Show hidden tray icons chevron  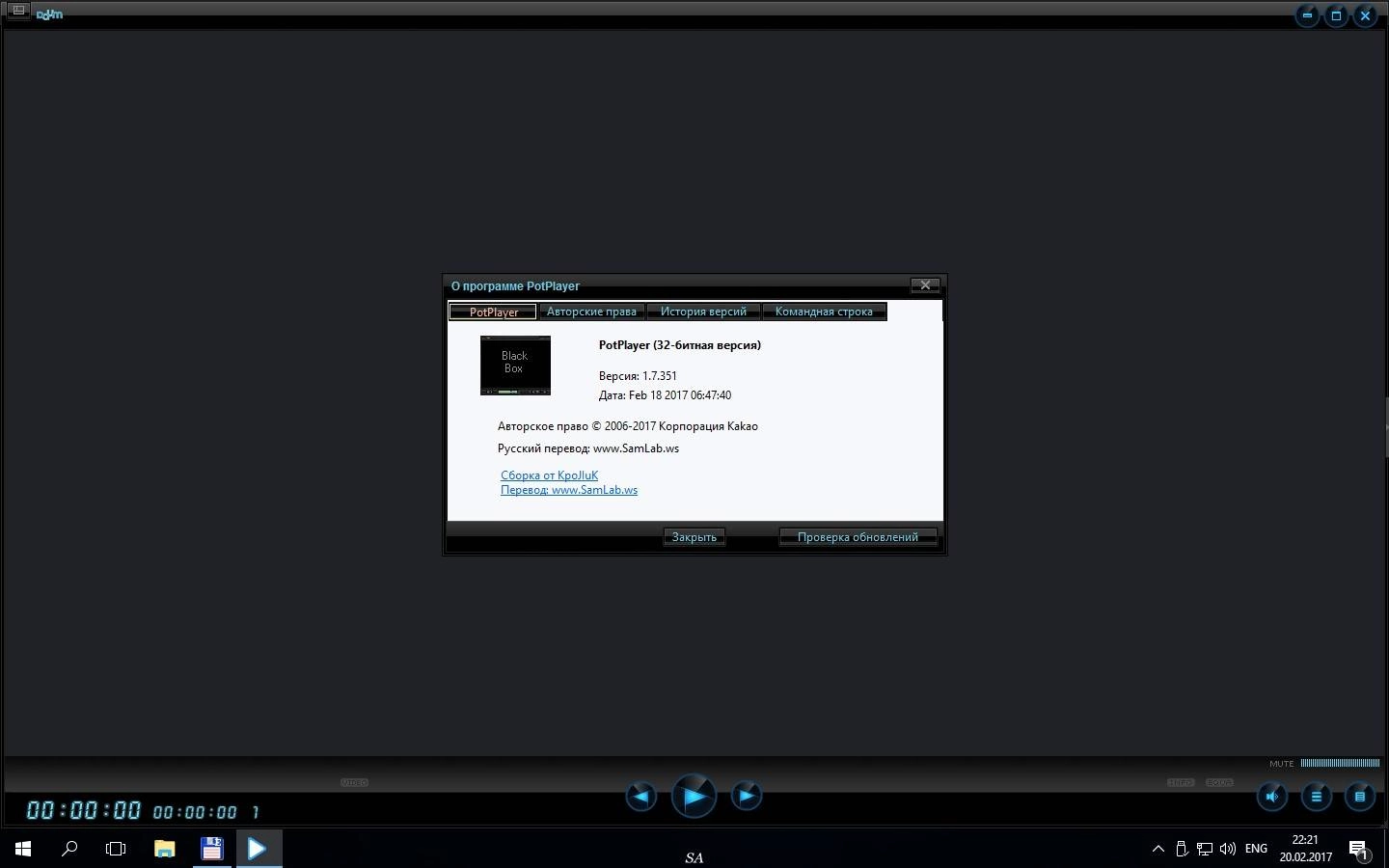tap(1158, 849)
